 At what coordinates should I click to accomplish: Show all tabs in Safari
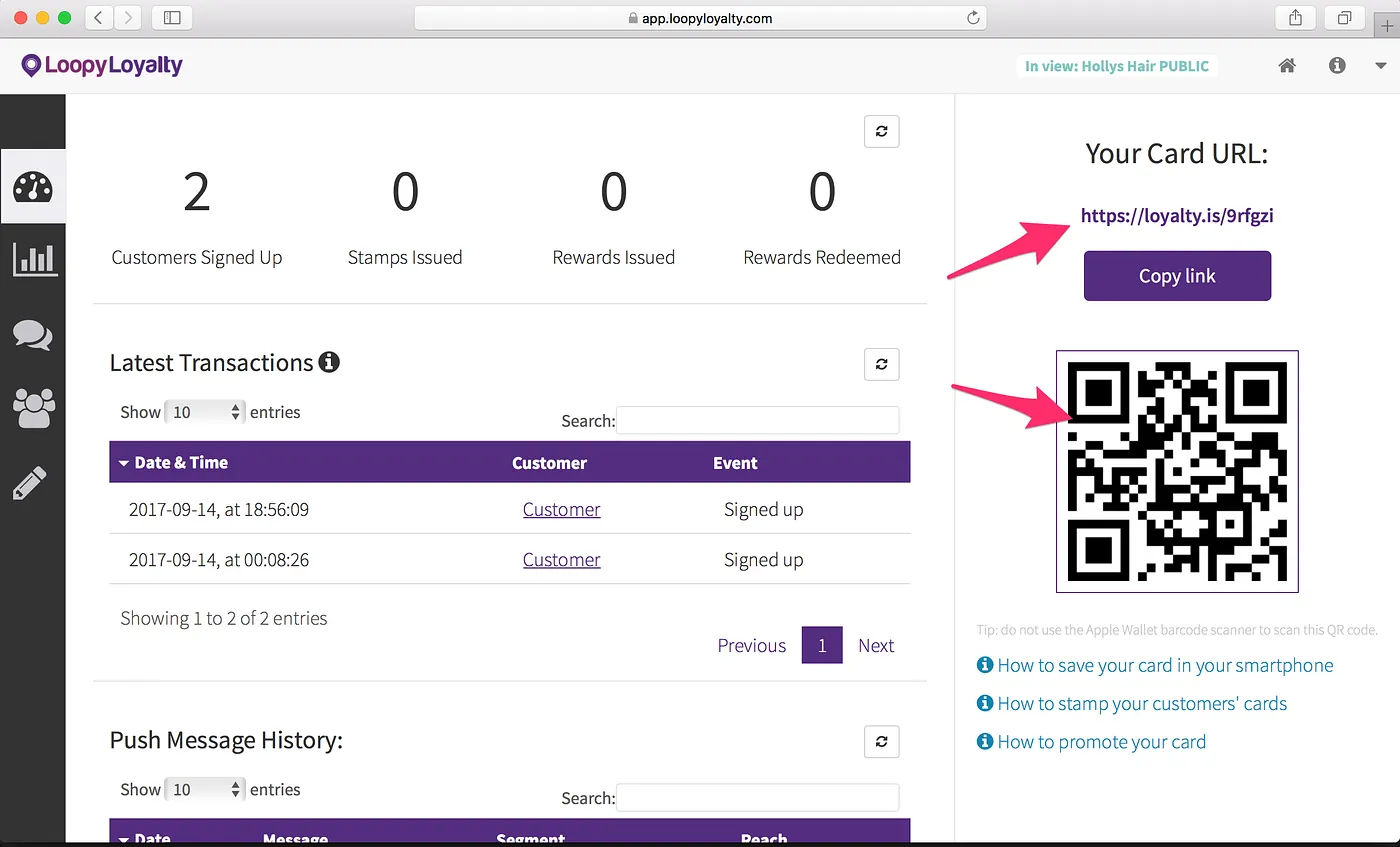(x=1345, y=17)
